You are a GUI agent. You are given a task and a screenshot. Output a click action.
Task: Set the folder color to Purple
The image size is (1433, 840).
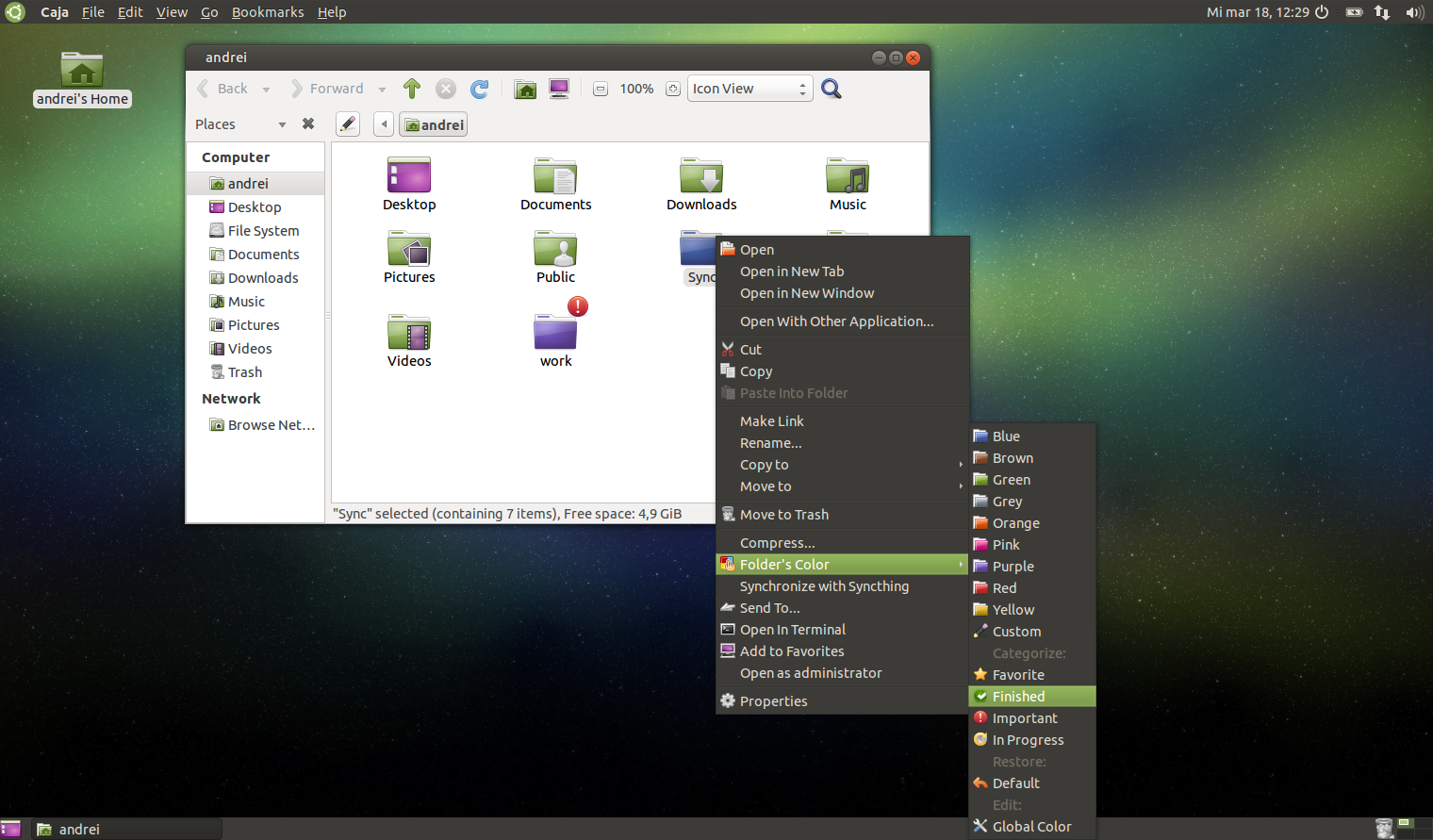[x=1012, y=566]
